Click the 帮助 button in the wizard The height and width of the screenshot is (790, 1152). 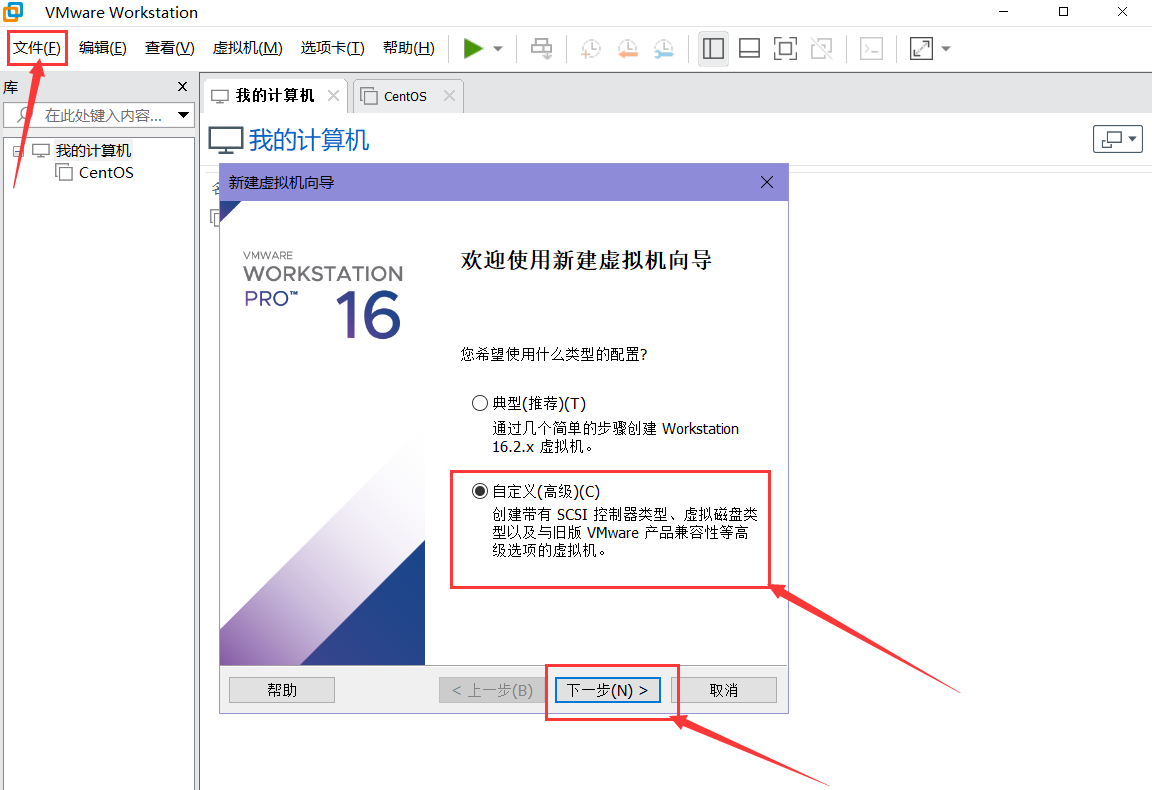pos(281,689)
